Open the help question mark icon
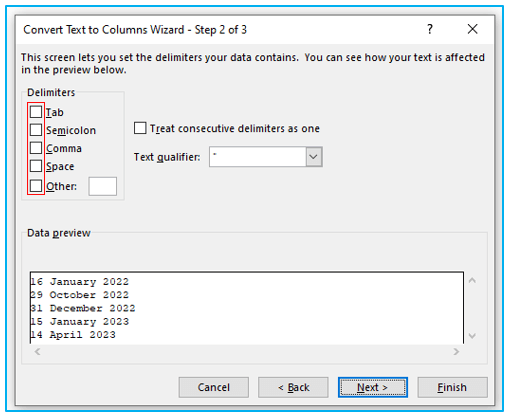The width and height of the screenshot is (510, 418). pyautogui.click(x=430, y=29)
